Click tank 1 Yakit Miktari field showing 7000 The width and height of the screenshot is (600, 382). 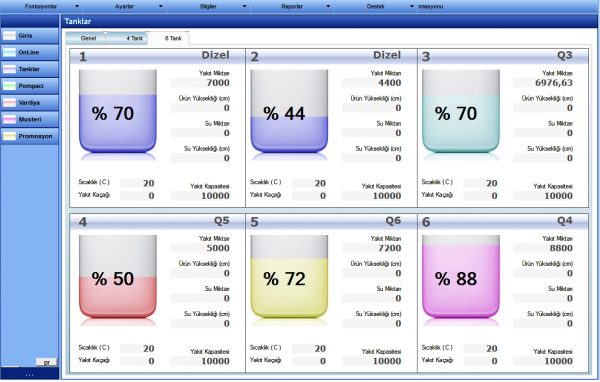point(201,83)
